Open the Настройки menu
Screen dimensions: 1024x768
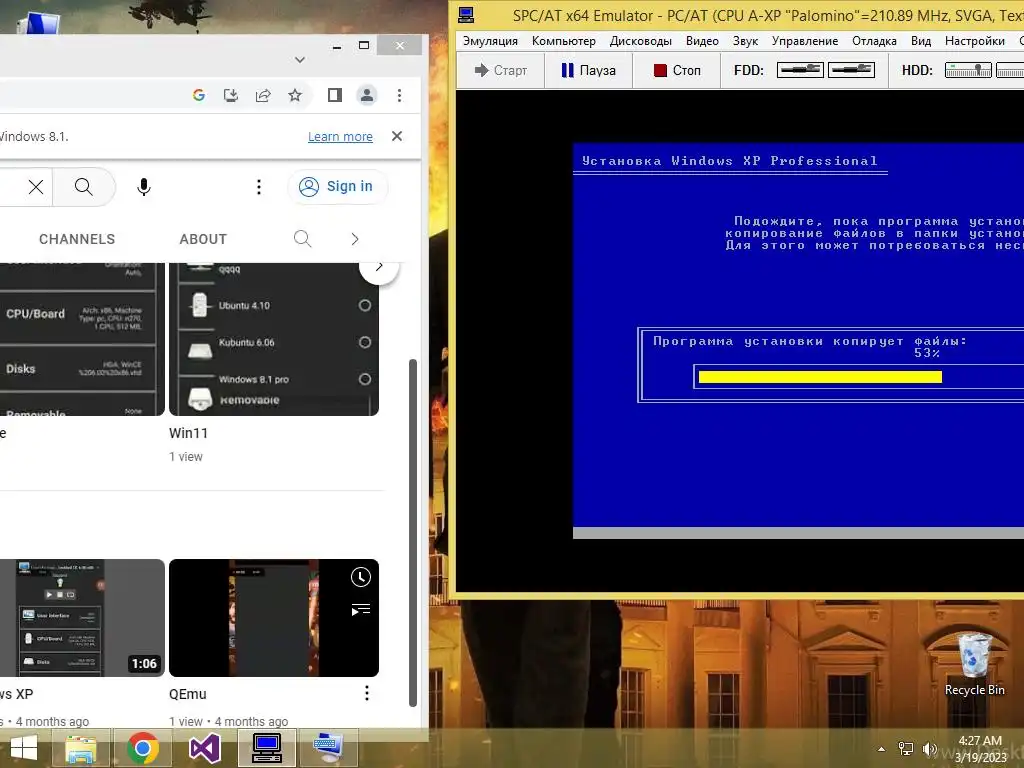(974, 41)
